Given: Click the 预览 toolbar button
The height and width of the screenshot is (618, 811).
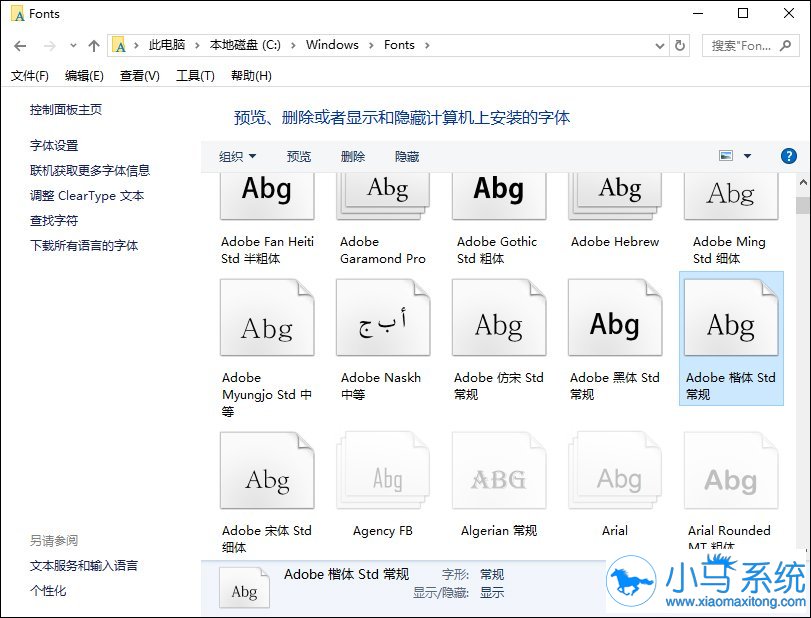Looking at the screenshot, I should coord(299,156).
